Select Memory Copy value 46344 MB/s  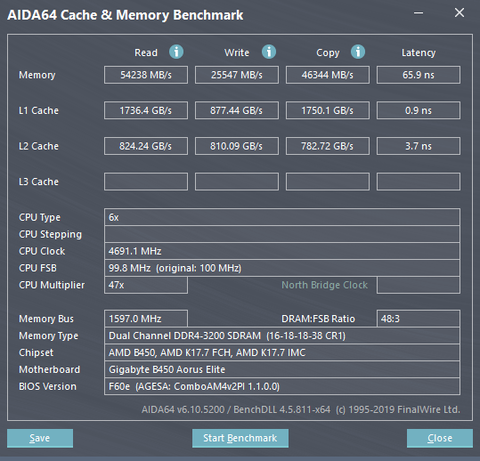(x=328, y=75)
